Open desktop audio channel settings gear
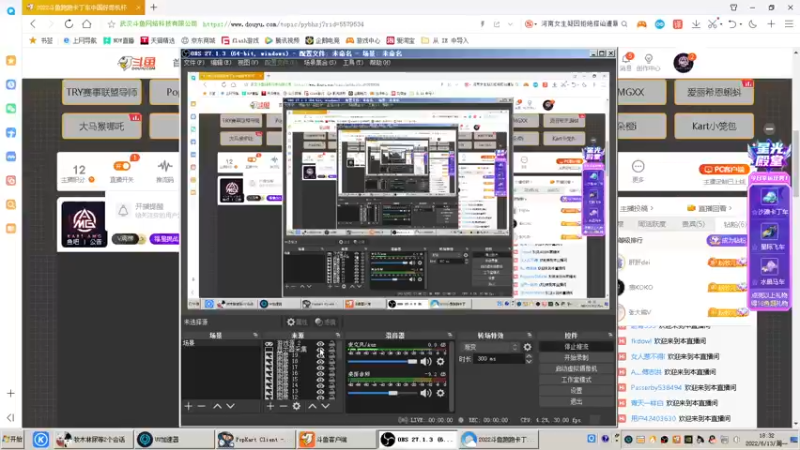This screenshot has height=450, width=800. 440,393
